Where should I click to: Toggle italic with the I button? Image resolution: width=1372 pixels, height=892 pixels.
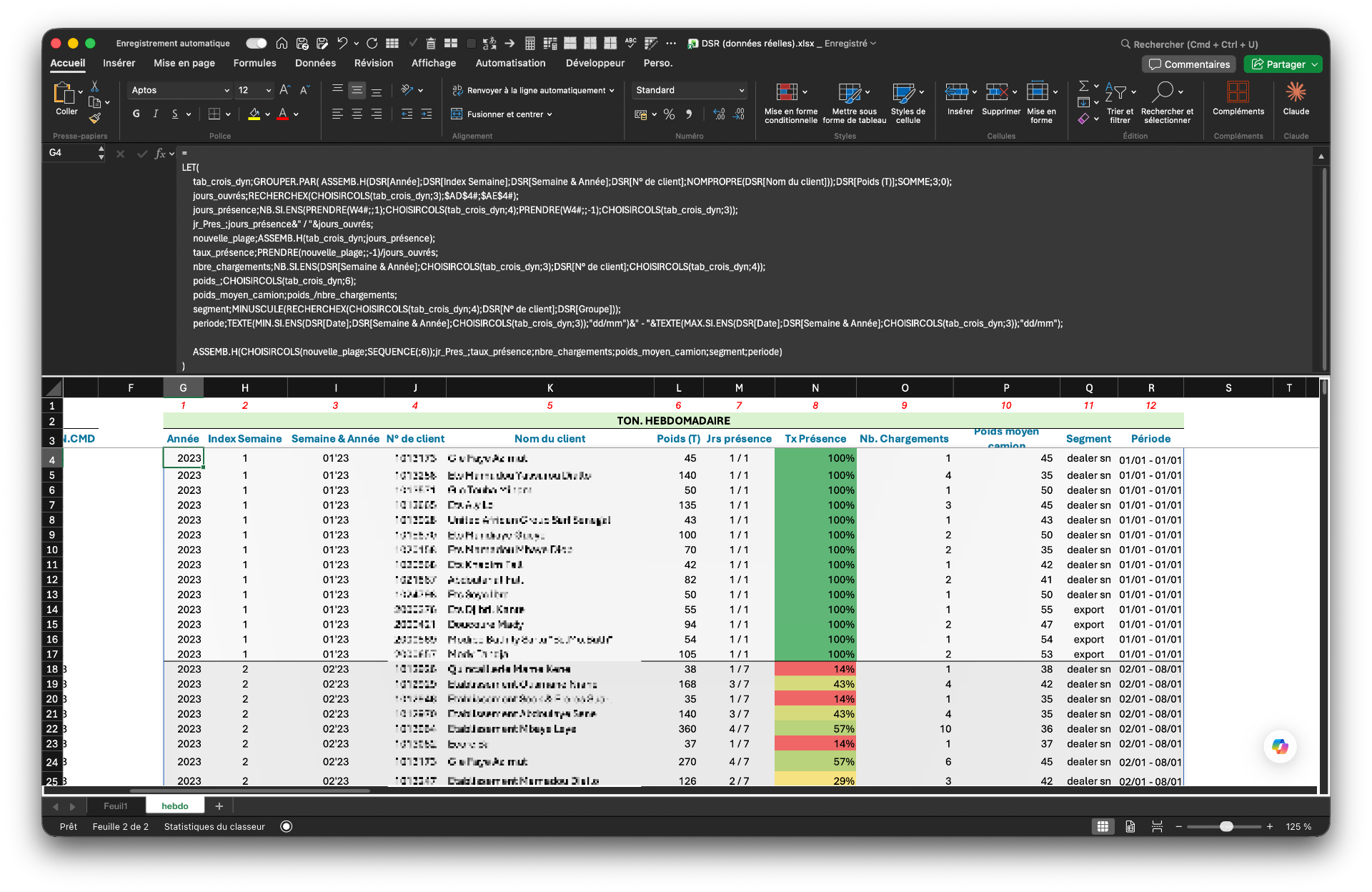pyautogui.click(x=155, y=114)
